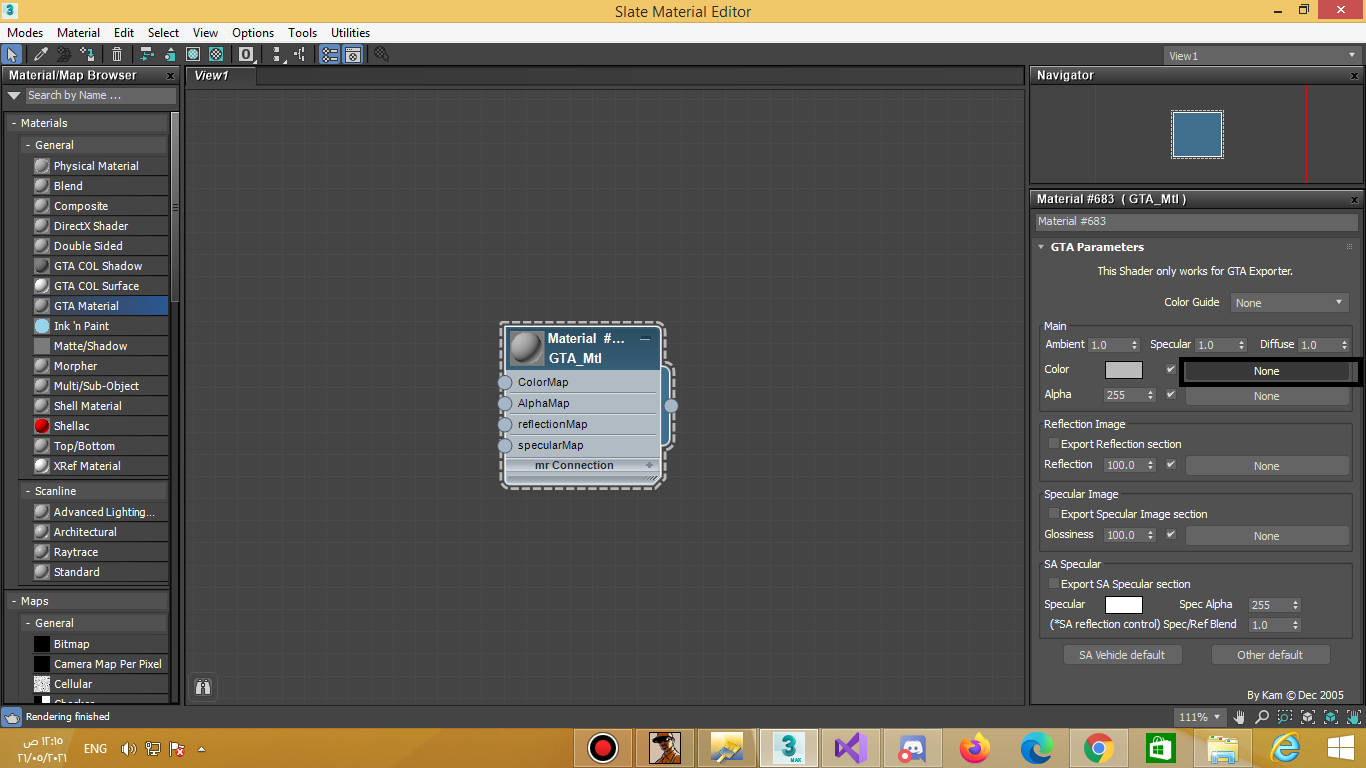The width and height of the screenshot is (1366, 768).
Task: Click the Select Tool arrow icon
Action: (13, 55)
